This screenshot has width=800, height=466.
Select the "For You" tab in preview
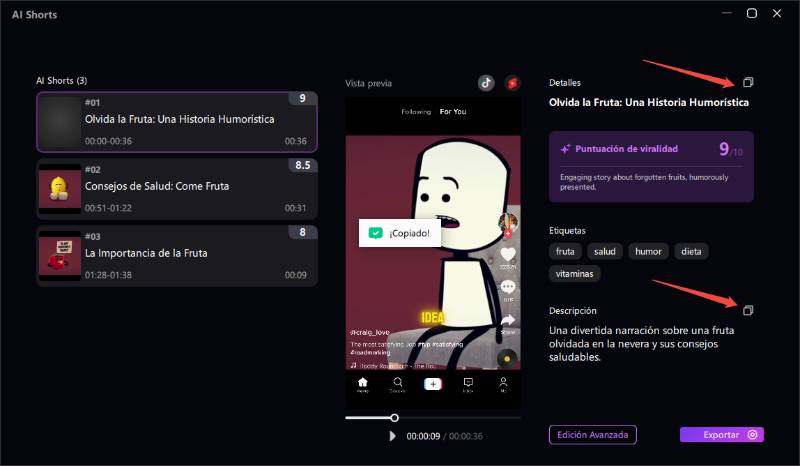click(453, 111)
